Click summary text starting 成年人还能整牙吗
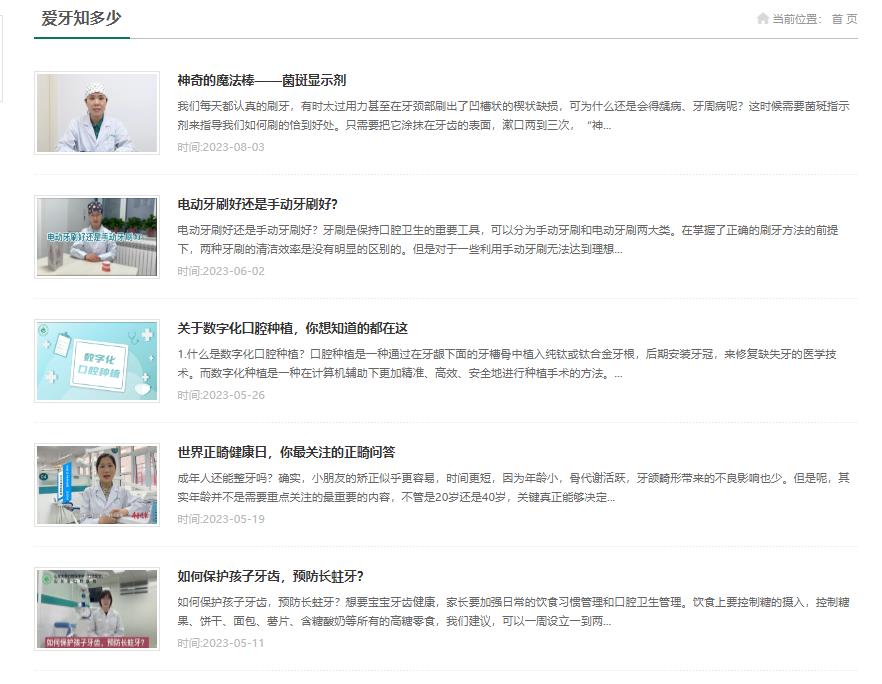Image resolution: width=882 pixels, height=684 pixels. tap(513, 488)
